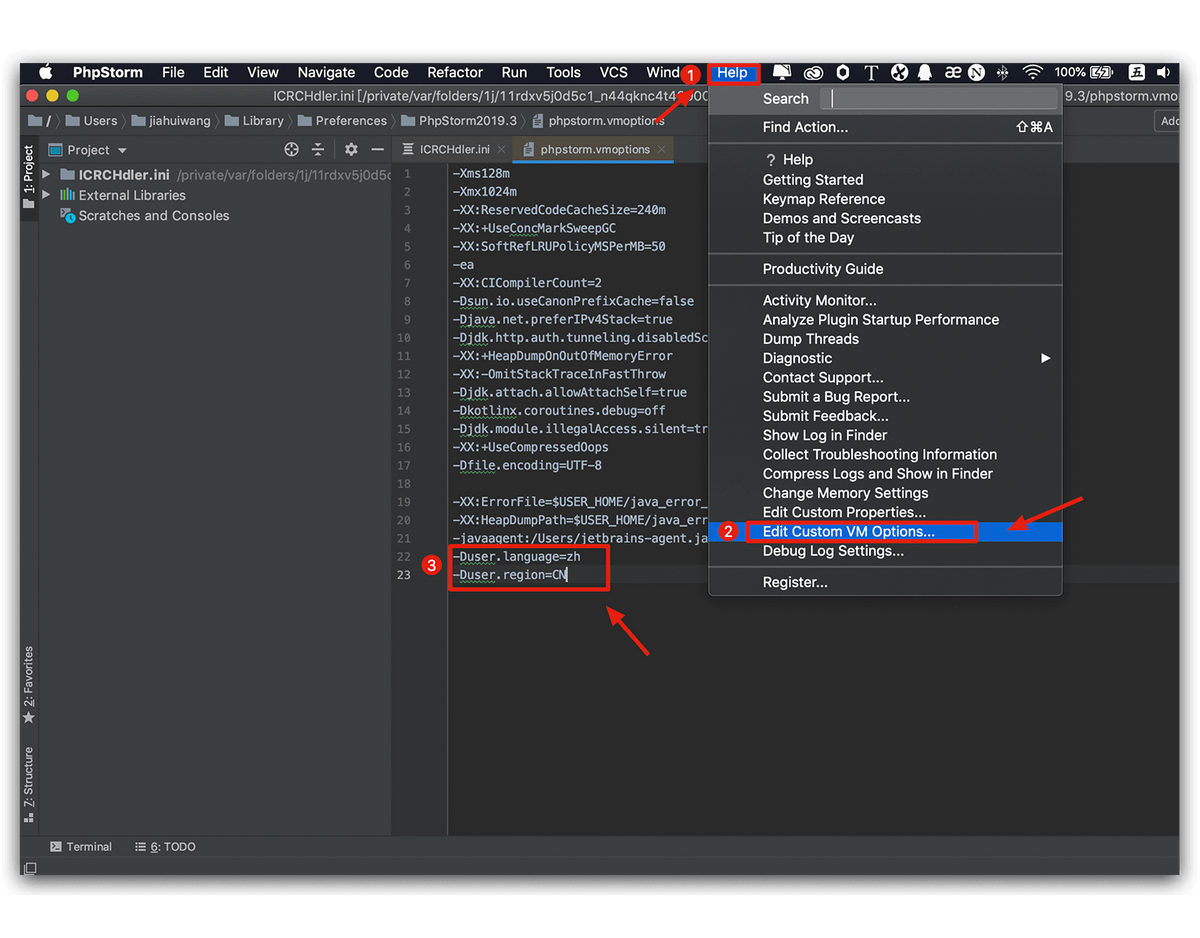Open the Navigate menu

(x=326, y=72)
